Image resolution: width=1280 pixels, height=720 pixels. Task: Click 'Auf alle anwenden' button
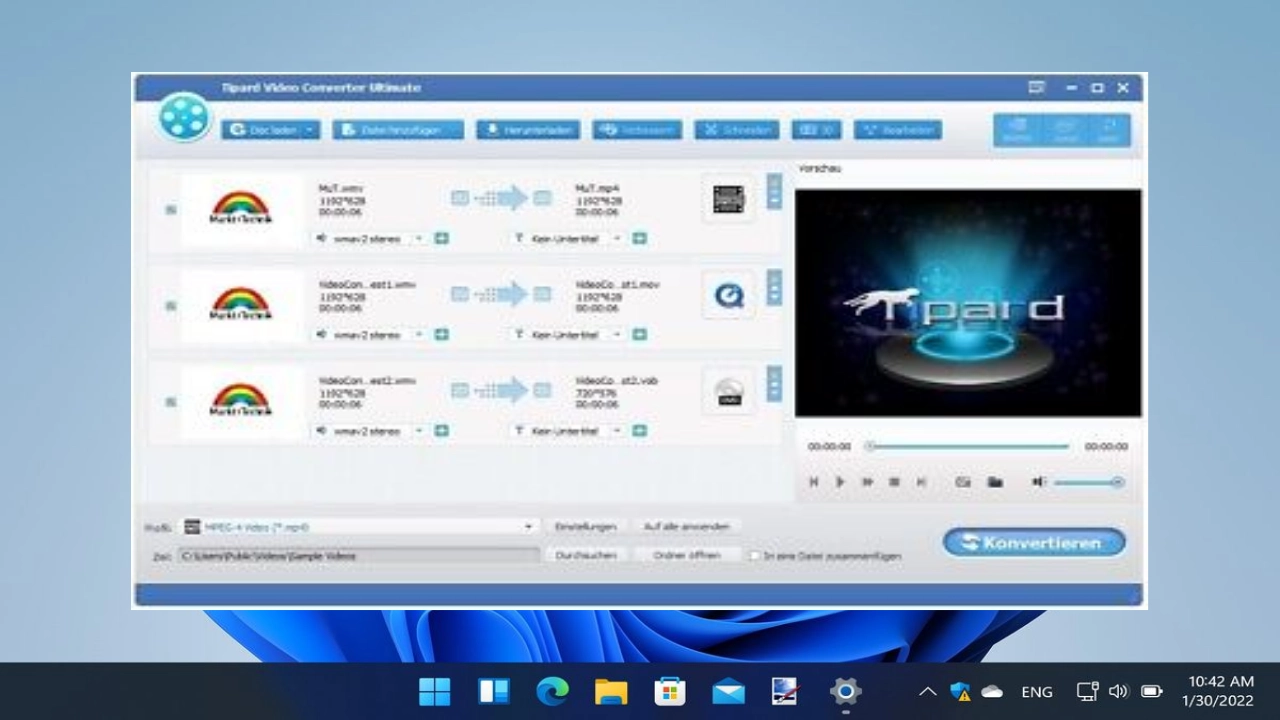pos(686,526)
